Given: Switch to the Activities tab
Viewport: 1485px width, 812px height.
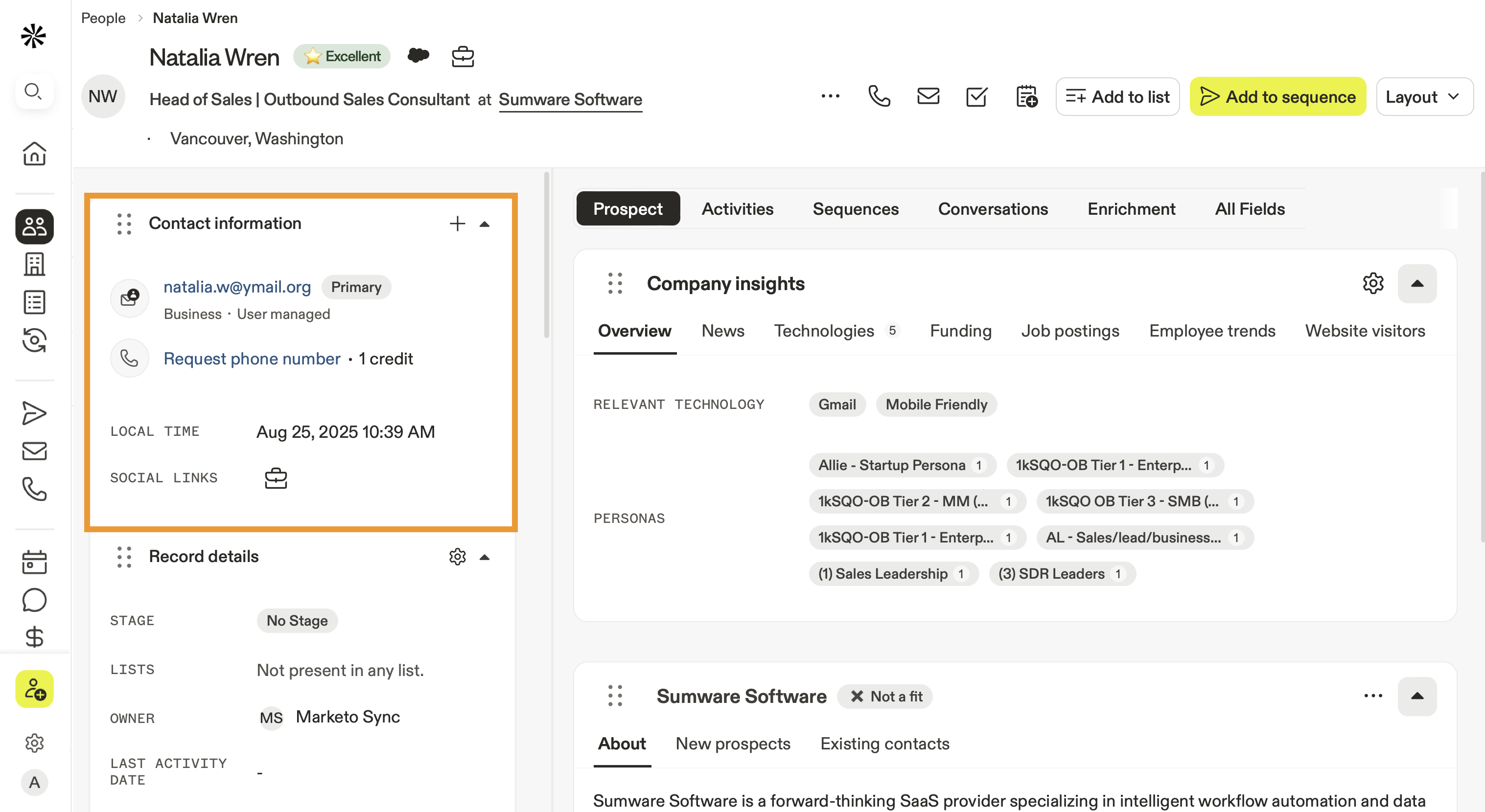Looking at the screenshot, I should click(737, 208).
